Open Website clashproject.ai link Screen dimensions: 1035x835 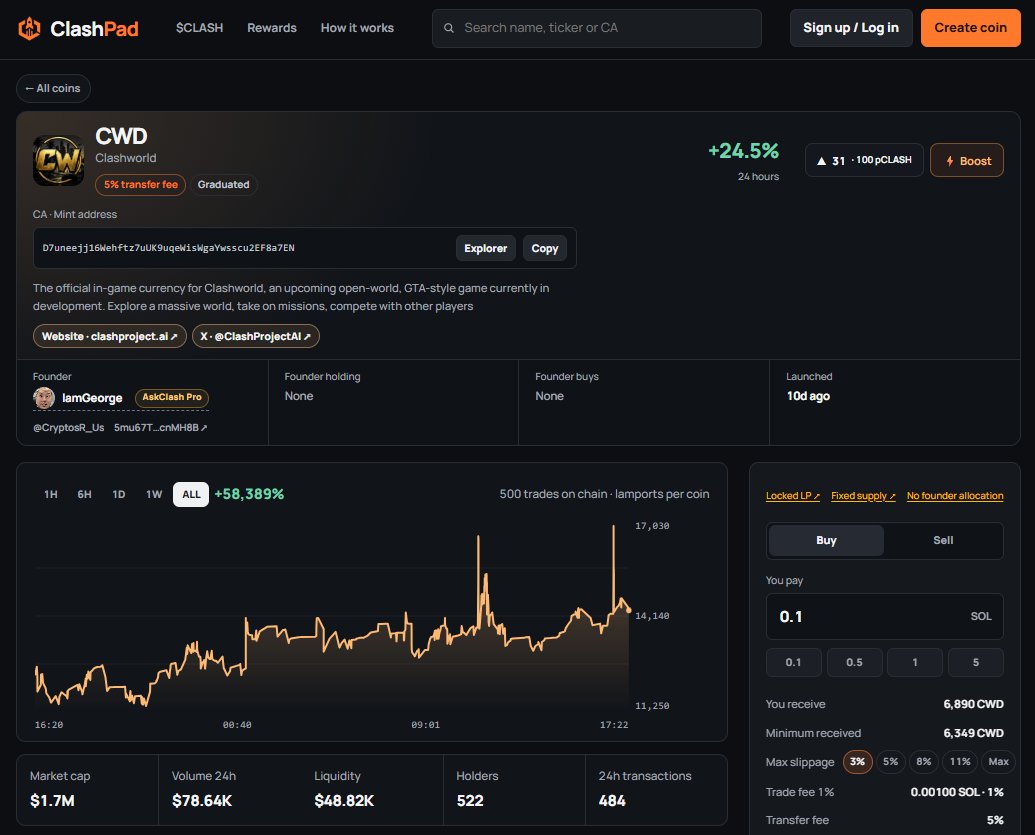(x=110, y=336)
